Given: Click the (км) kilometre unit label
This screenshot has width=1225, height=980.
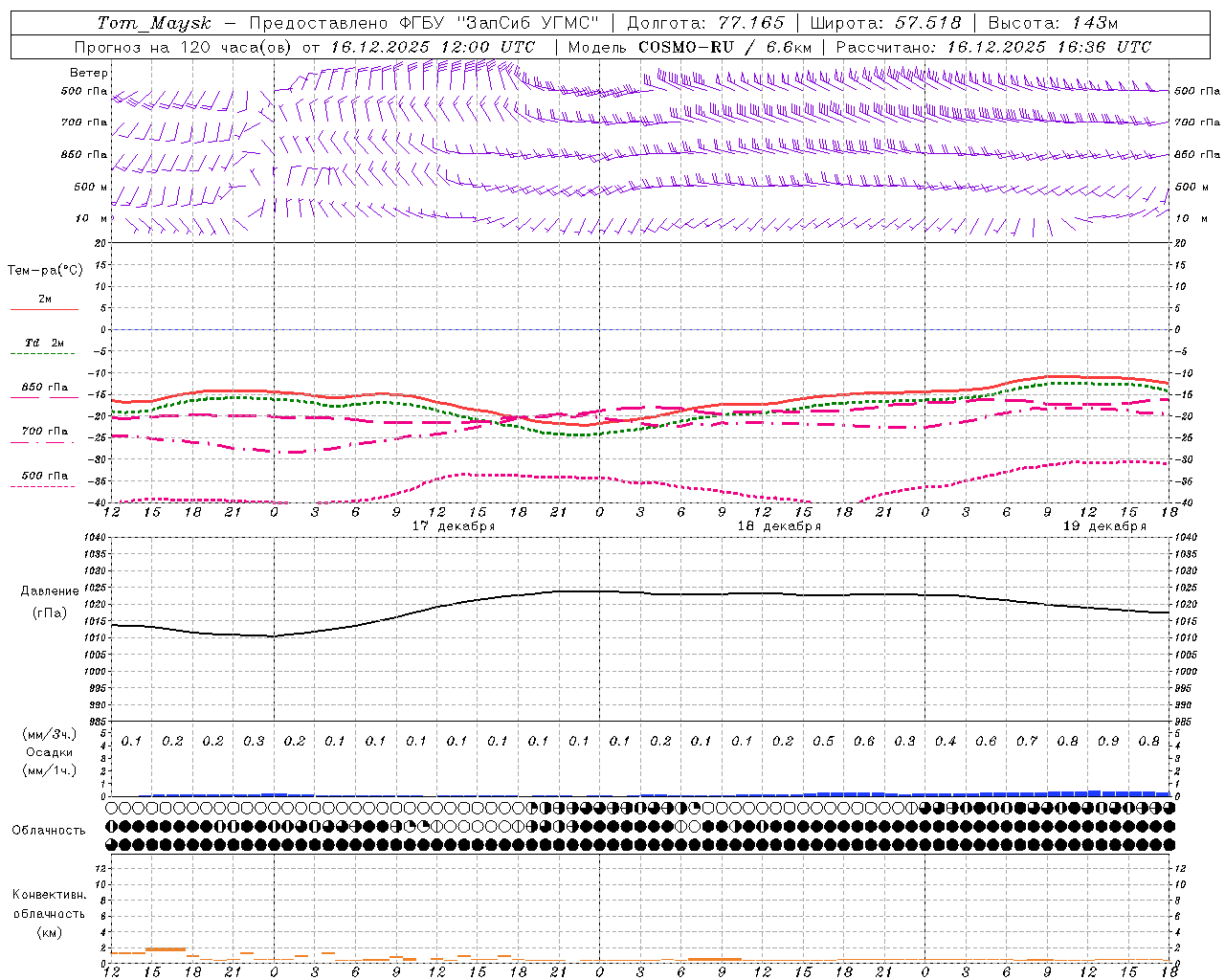Looking at the screenshot, I should 50,932.
